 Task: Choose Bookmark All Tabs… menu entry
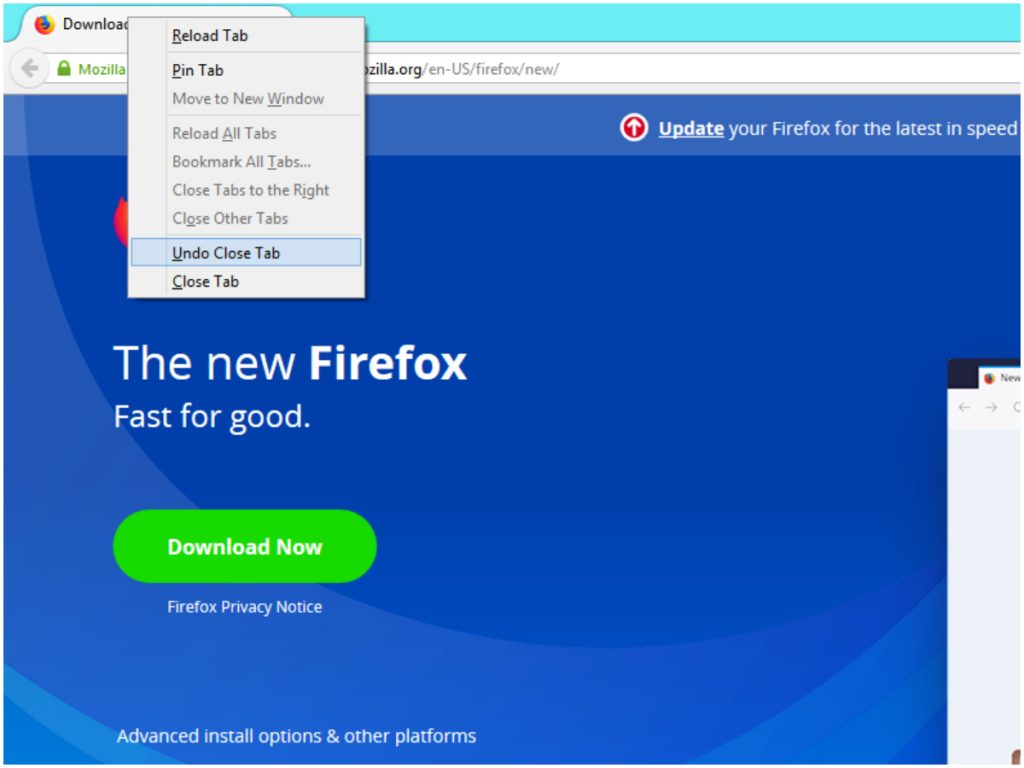coord(246,162)
